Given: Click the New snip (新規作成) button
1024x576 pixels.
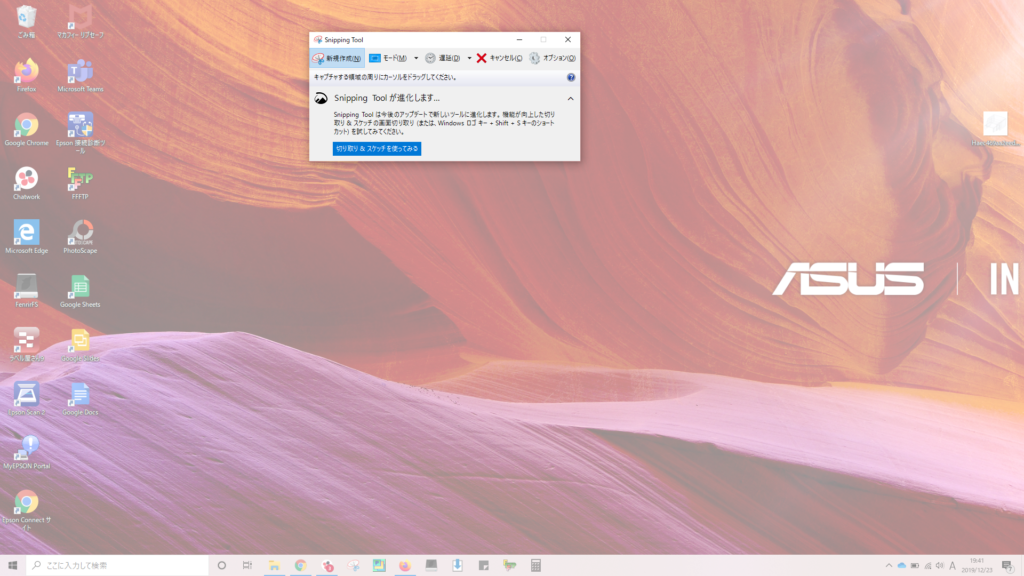Looking at the screenshot, I should click(336, 58).
